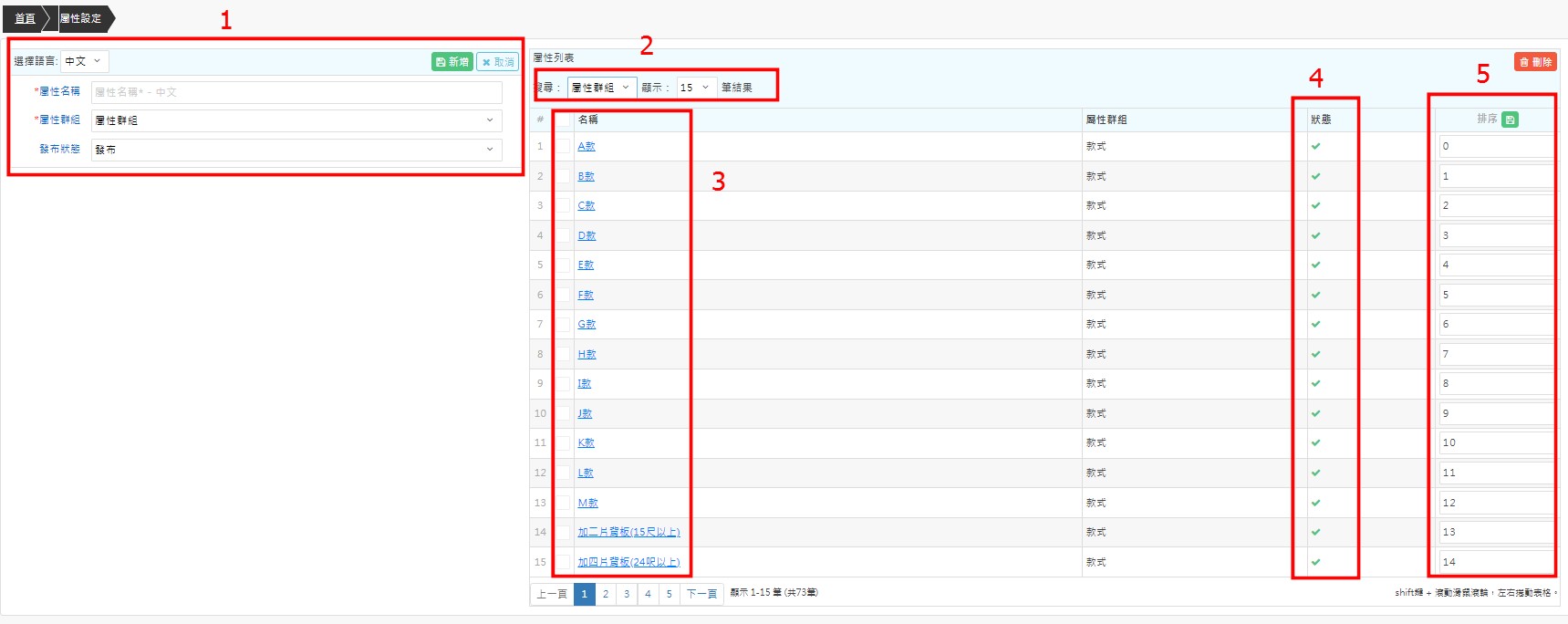Image resolution: width=1568 pixels, height=624 pixels.
Task: Click 下一頁 to go to next page
Action: 701,594
